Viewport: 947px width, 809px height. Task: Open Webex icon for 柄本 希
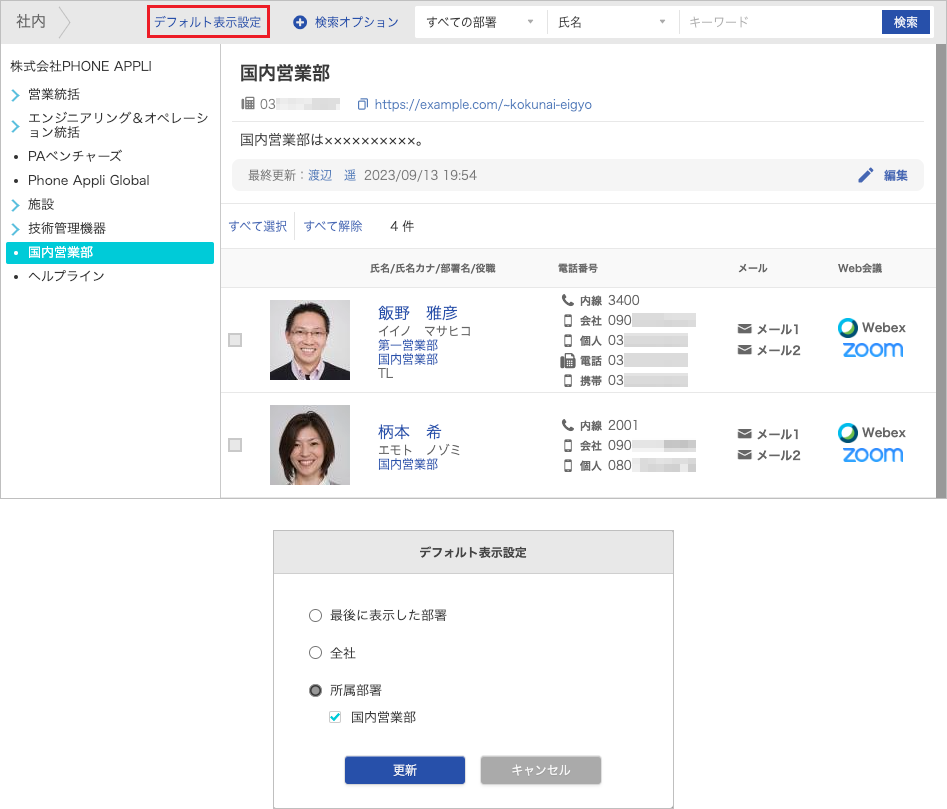[x=871, y=433]
